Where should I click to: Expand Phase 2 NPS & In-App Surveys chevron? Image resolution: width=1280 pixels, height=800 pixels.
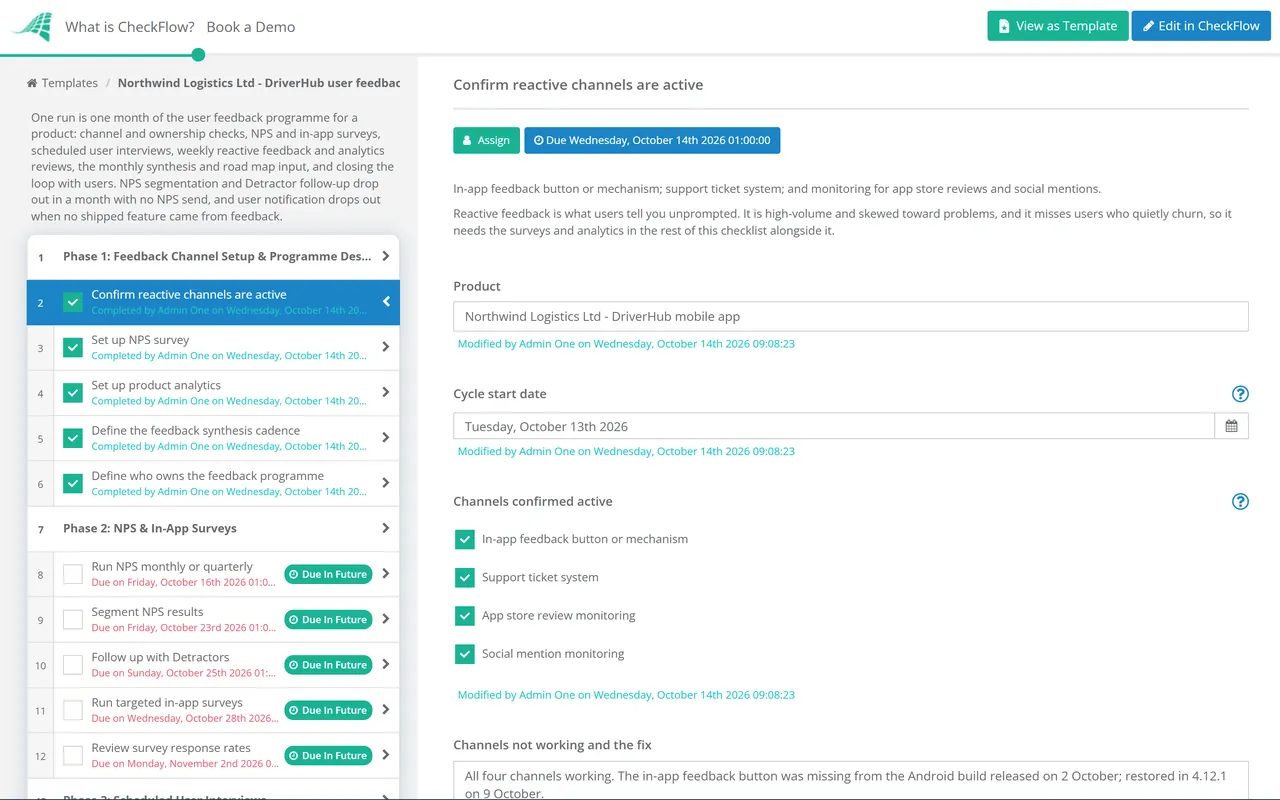[x=386, y=528]
